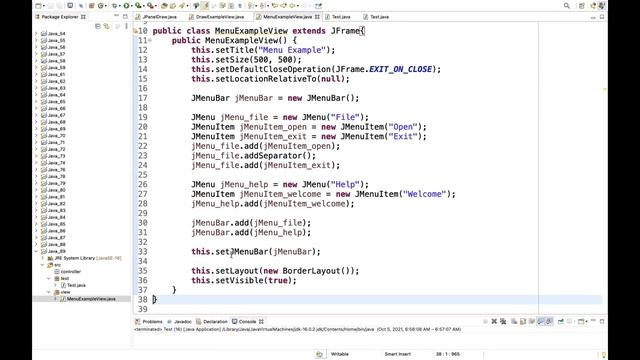640x360 pixels.
Task: Toggle Show Console on standard out change
Action: (x=541, y=322)
